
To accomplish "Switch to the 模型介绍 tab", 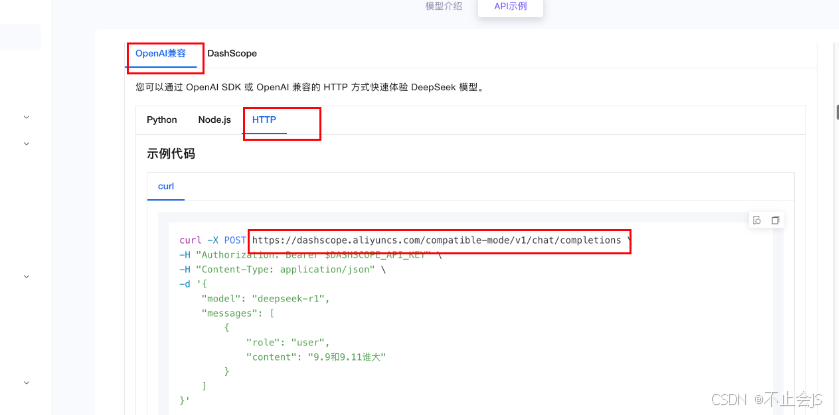I will (x=444, y=6).
